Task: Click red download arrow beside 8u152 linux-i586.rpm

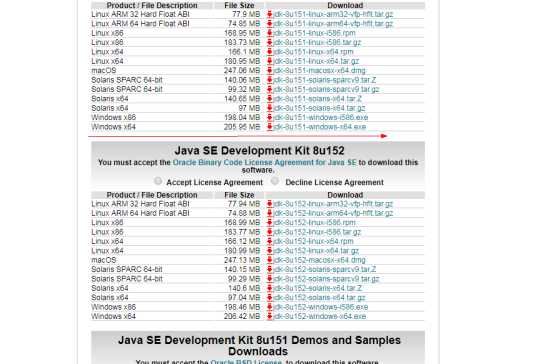Action: click(270, 223)
